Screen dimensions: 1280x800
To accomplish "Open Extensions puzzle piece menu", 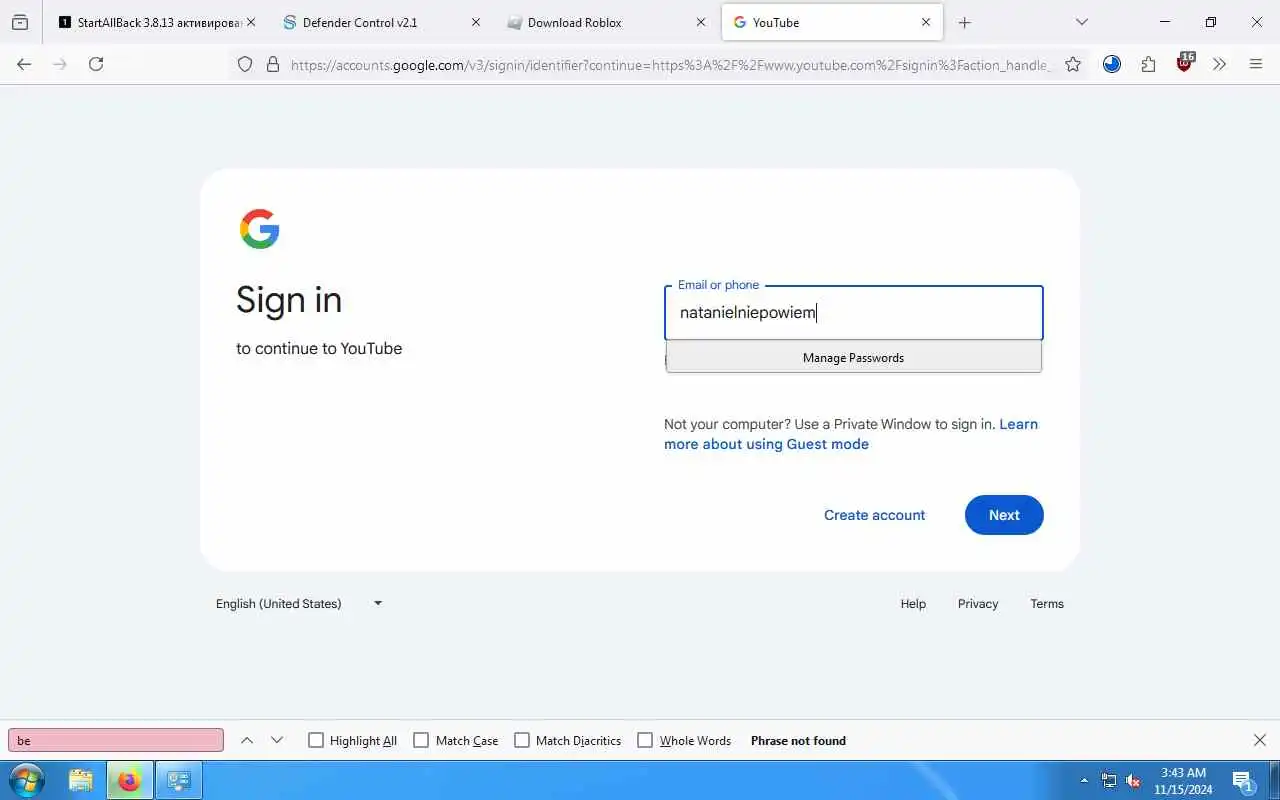I will 1148,64.
